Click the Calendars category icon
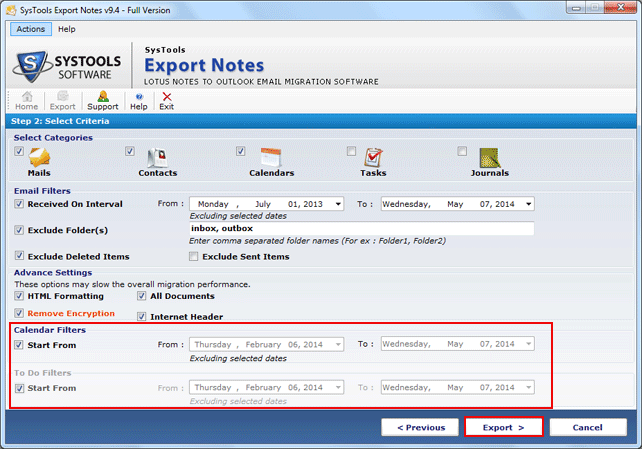Image resolution: width=642 pixels, height=449 pixels. pyautogui.click(x=271, y=158)
